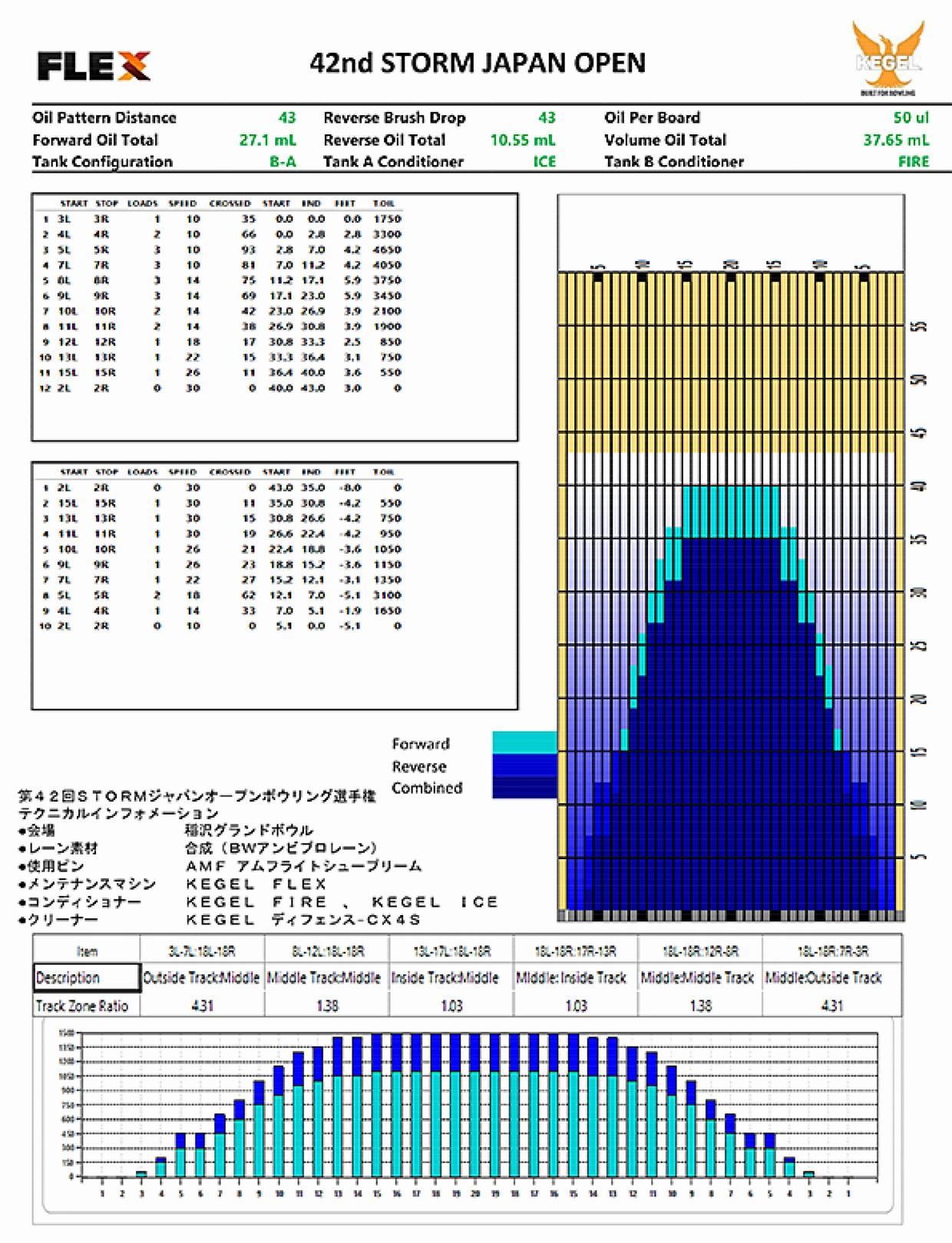Click T.OIL value 1350 in reverse table

[387, 580]
